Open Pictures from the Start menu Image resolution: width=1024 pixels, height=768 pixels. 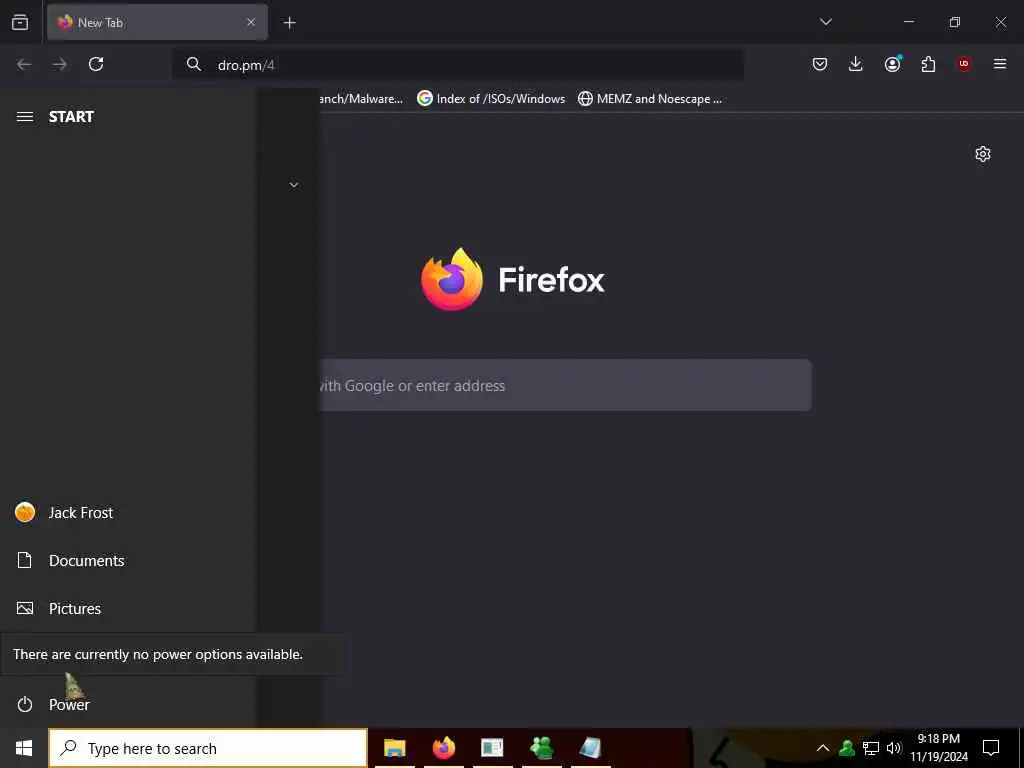pos(127,609)
